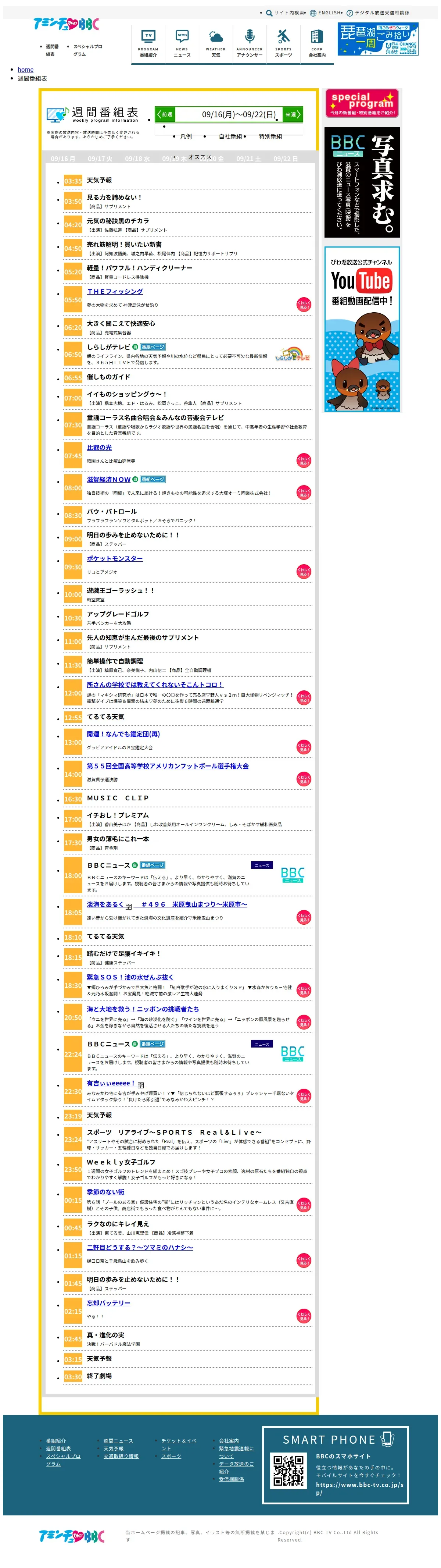Open footer link 交通取締り情報
Image resolution: width=441 pixels, height=1568 pixels.
[121, 1457]
